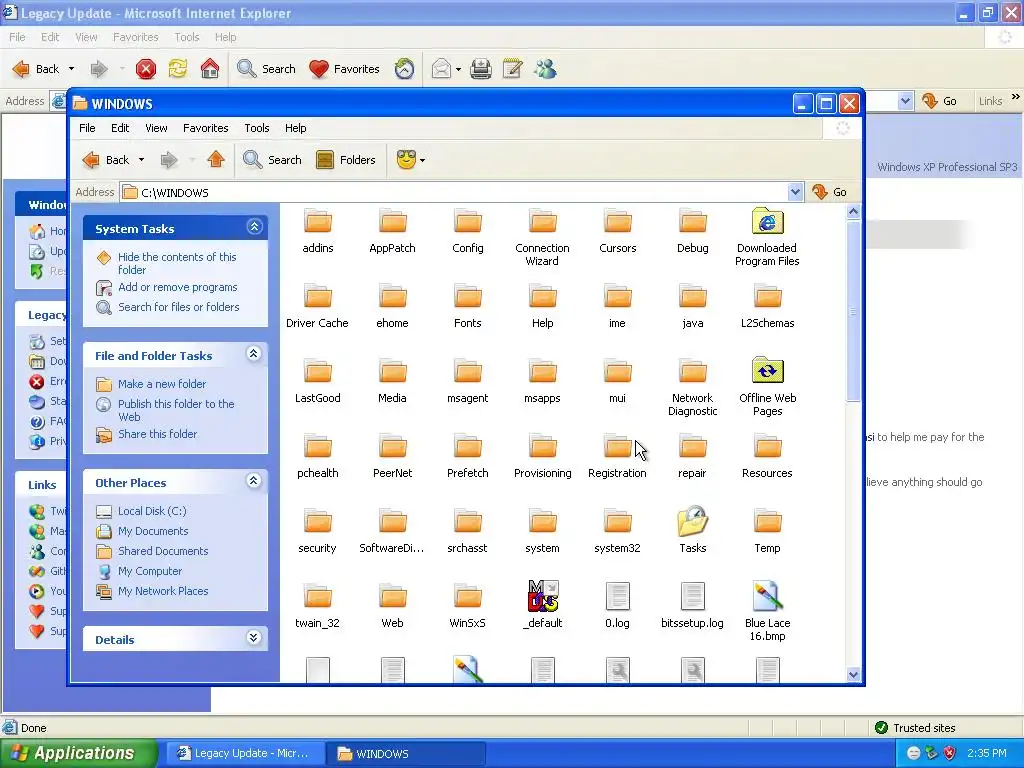Open Edit menu in WINDOWS explorer
Viewport: 1024px width, 768px height.
120,128
